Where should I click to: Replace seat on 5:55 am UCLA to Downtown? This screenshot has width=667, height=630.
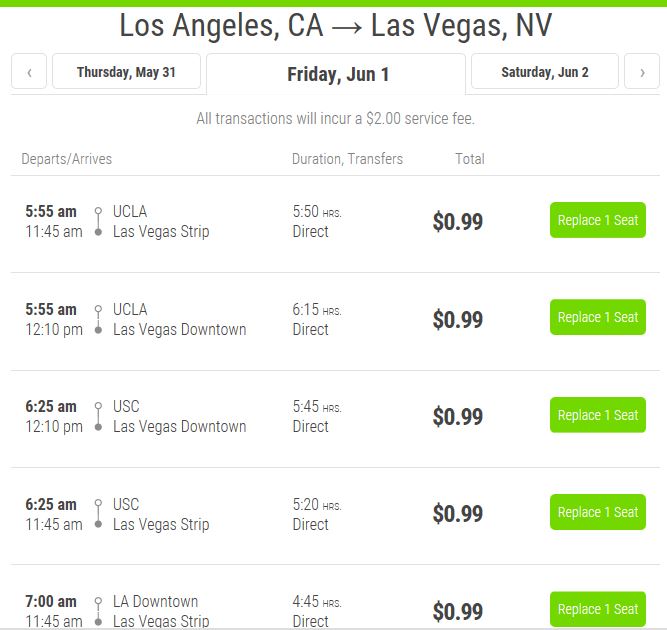(x=598, y=317)
